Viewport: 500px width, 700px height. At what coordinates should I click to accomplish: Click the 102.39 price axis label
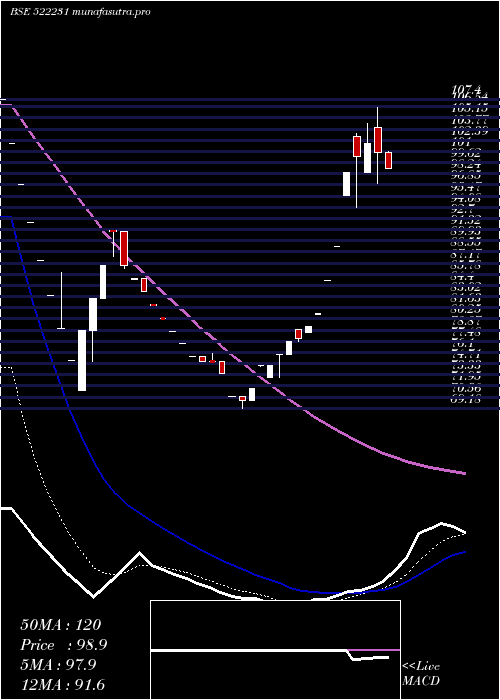coord(469,132)
